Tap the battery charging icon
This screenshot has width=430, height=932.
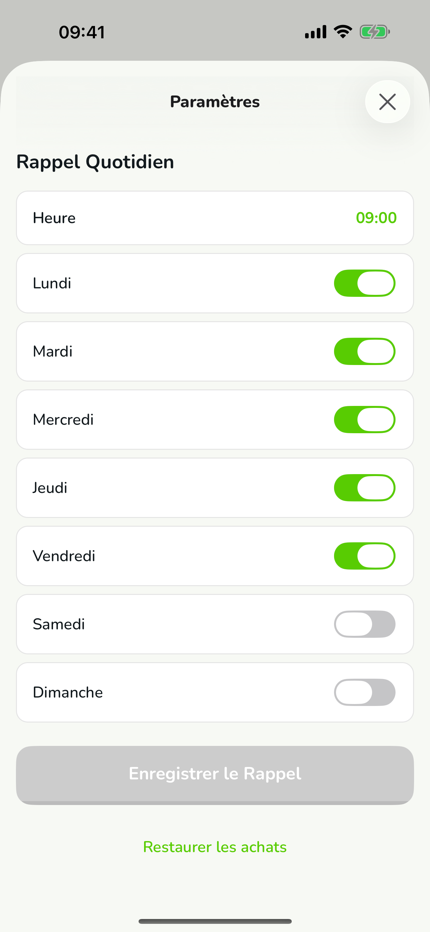coord(374,32)
